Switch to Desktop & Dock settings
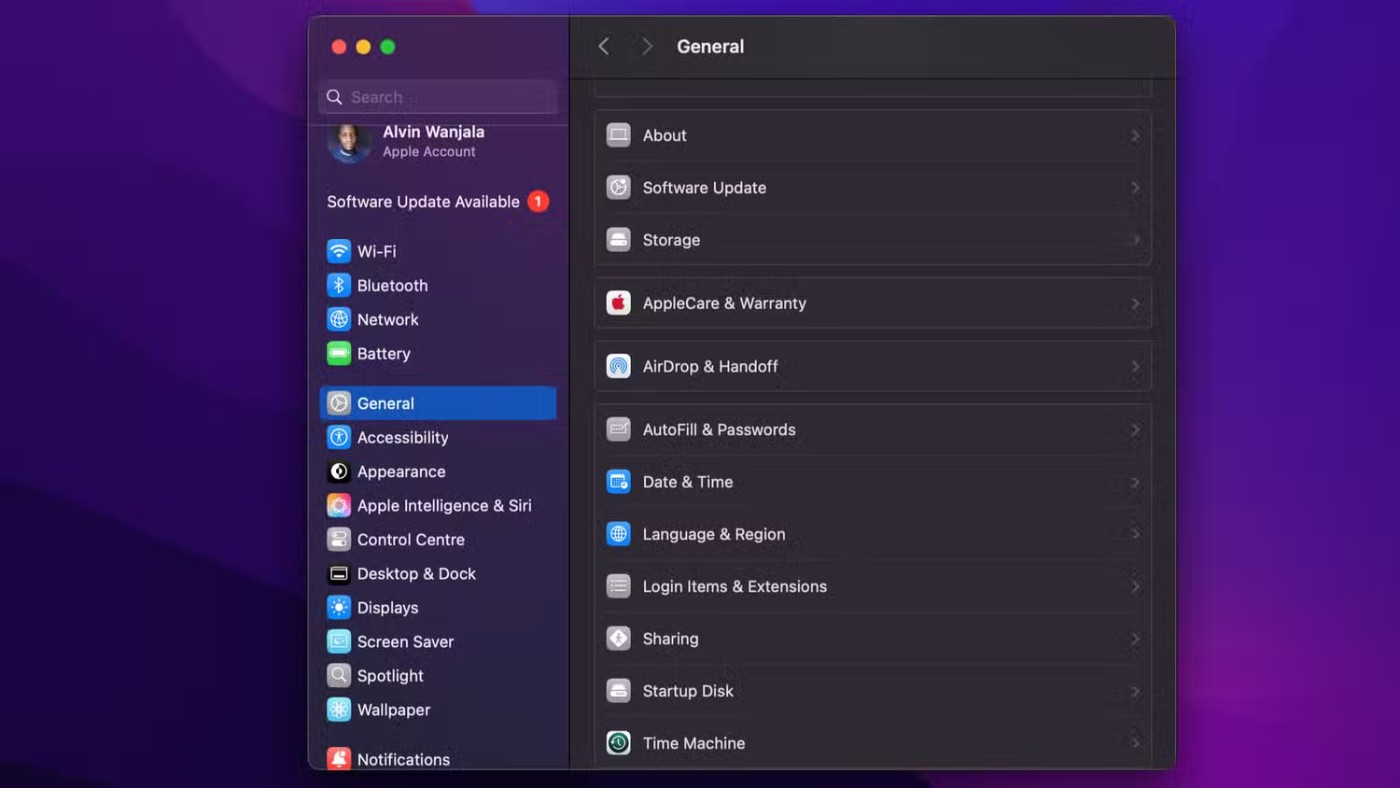The image size is (1400, 788). [x=416, y=573]
